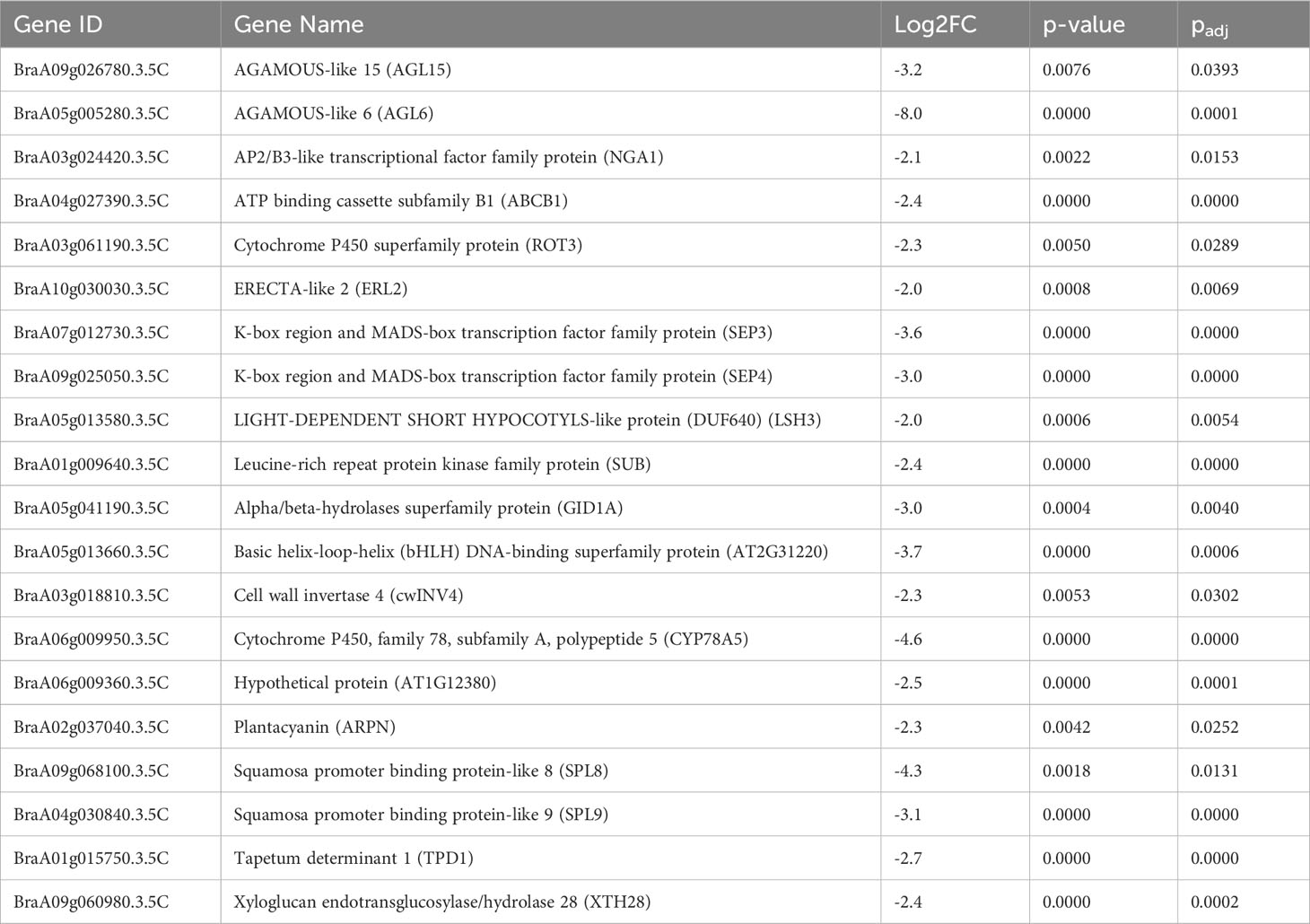Select gene ID BraA09g068100.3.5C
The image size is (1310, 924).
pos(91,771)
